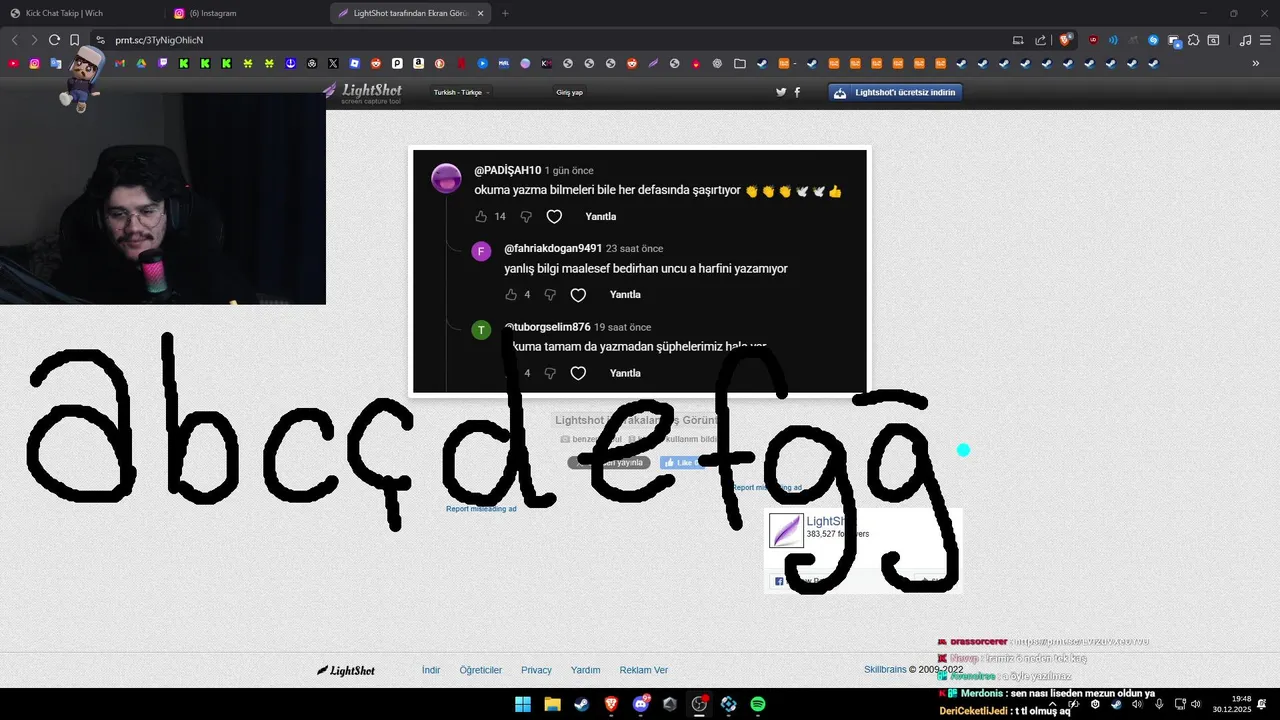The image size is (1280, 720).
Task: Like reply by @fahriakdogan9491
Action: 511,295
